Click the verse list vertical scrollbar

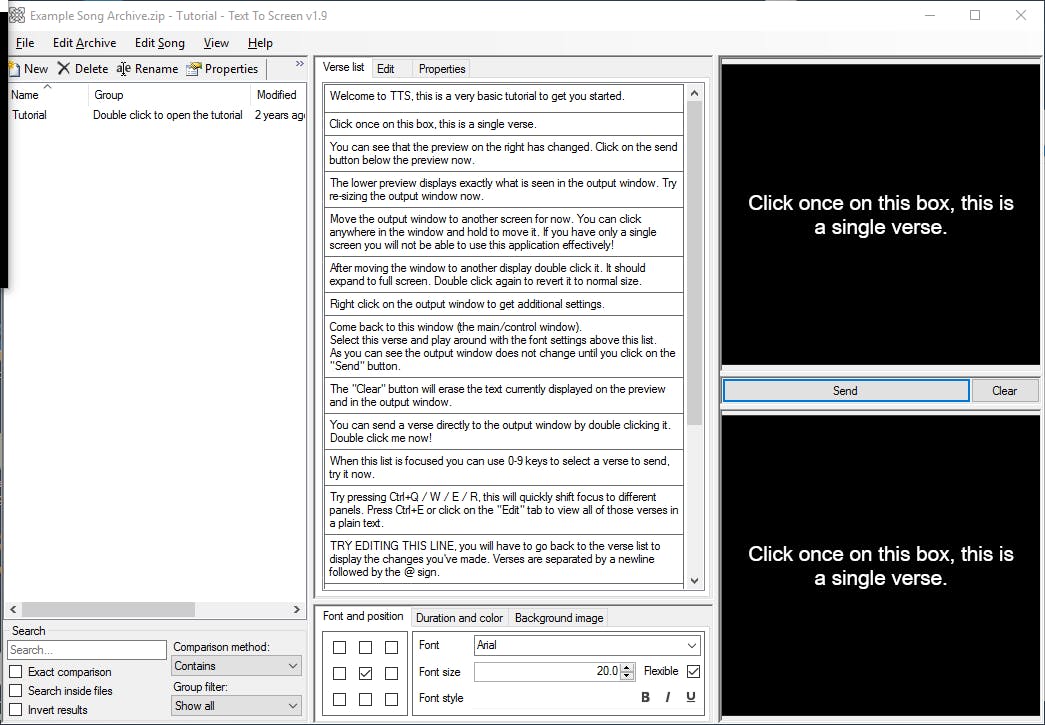[x=694, y=260]
